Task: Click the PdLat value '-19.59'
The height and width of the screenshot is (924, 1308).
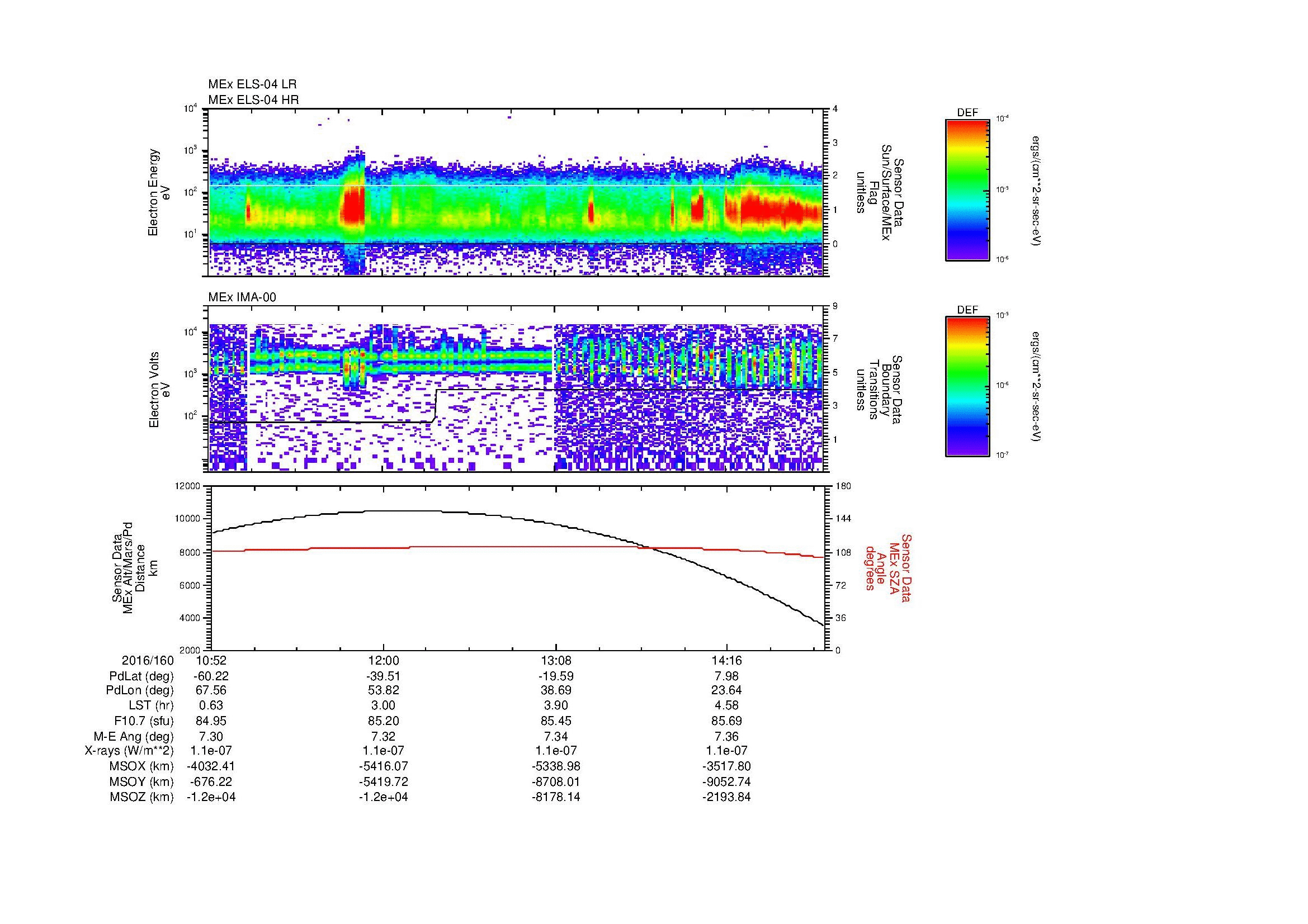Action: click(556, 676)
